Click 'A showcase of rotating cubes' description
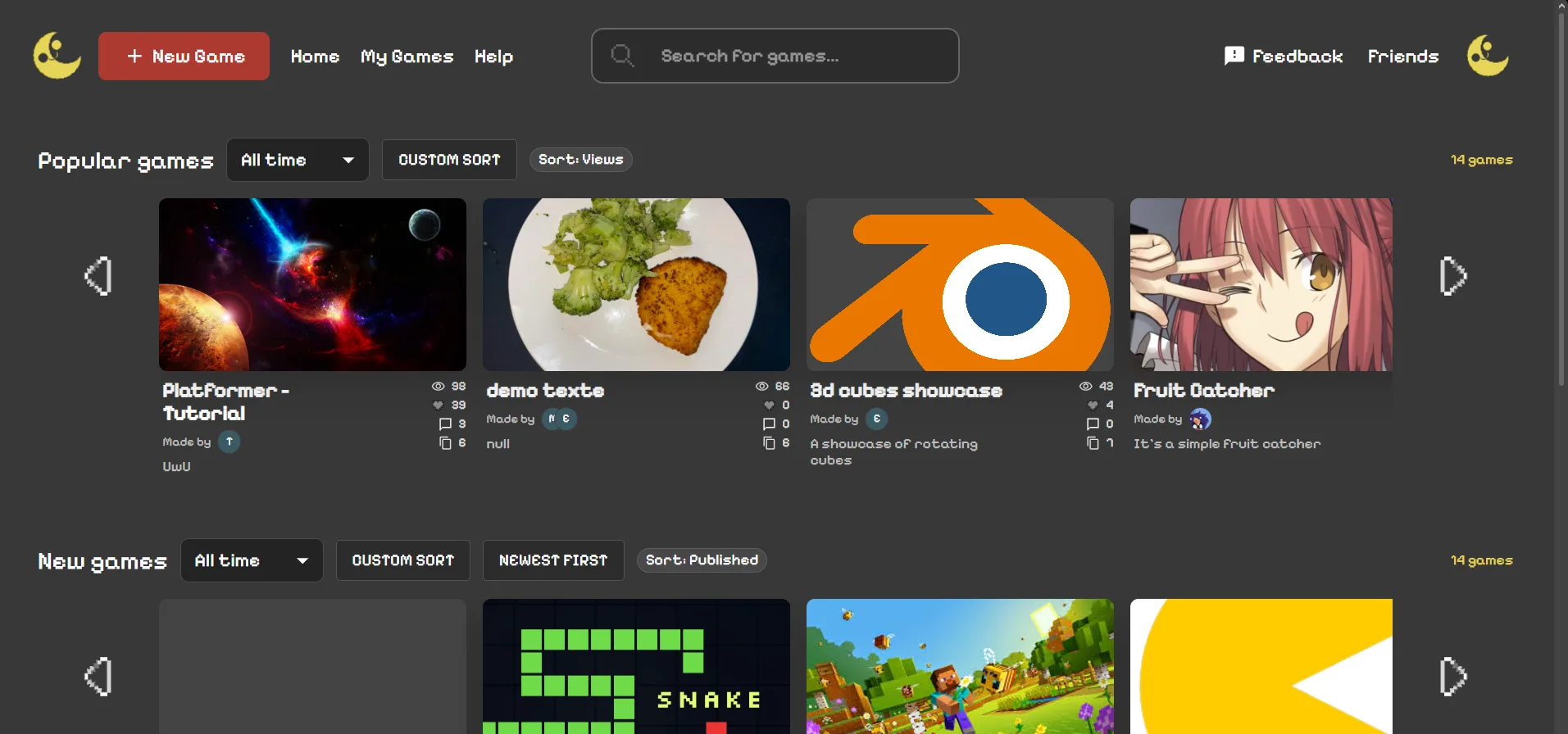Image resolution: width=1568 pixels, height=734 pixels. (893, 451)
